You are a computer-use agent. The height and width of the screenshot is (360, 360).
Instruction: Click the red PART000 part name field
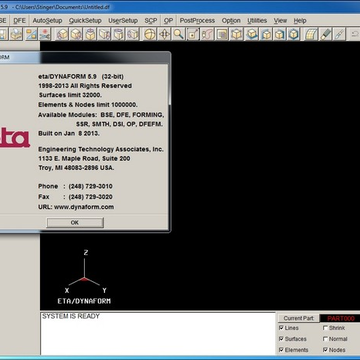[340, 319]
